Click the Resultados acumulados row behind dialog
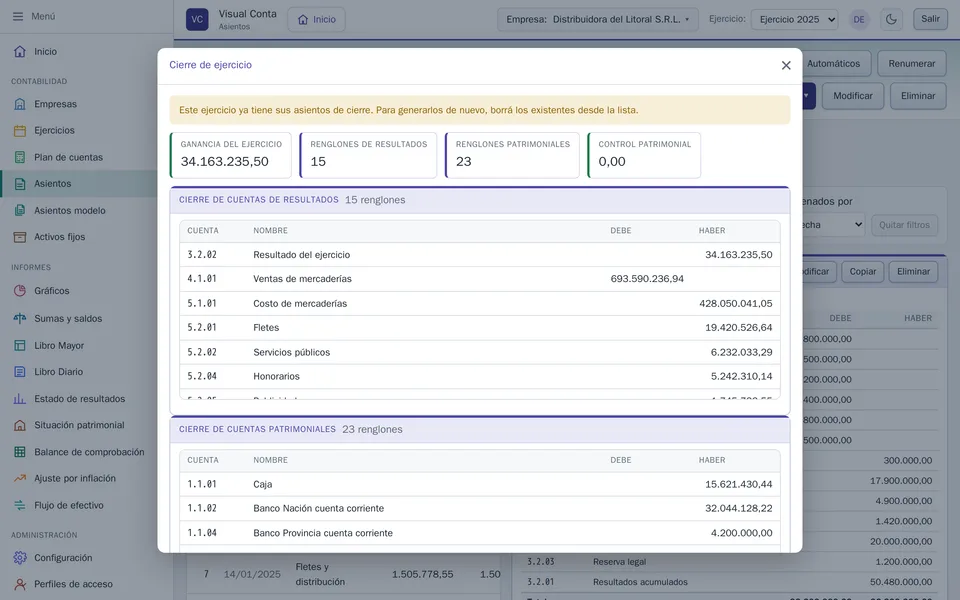The height and width of the screenshot is (600, 960). [729, 582]
